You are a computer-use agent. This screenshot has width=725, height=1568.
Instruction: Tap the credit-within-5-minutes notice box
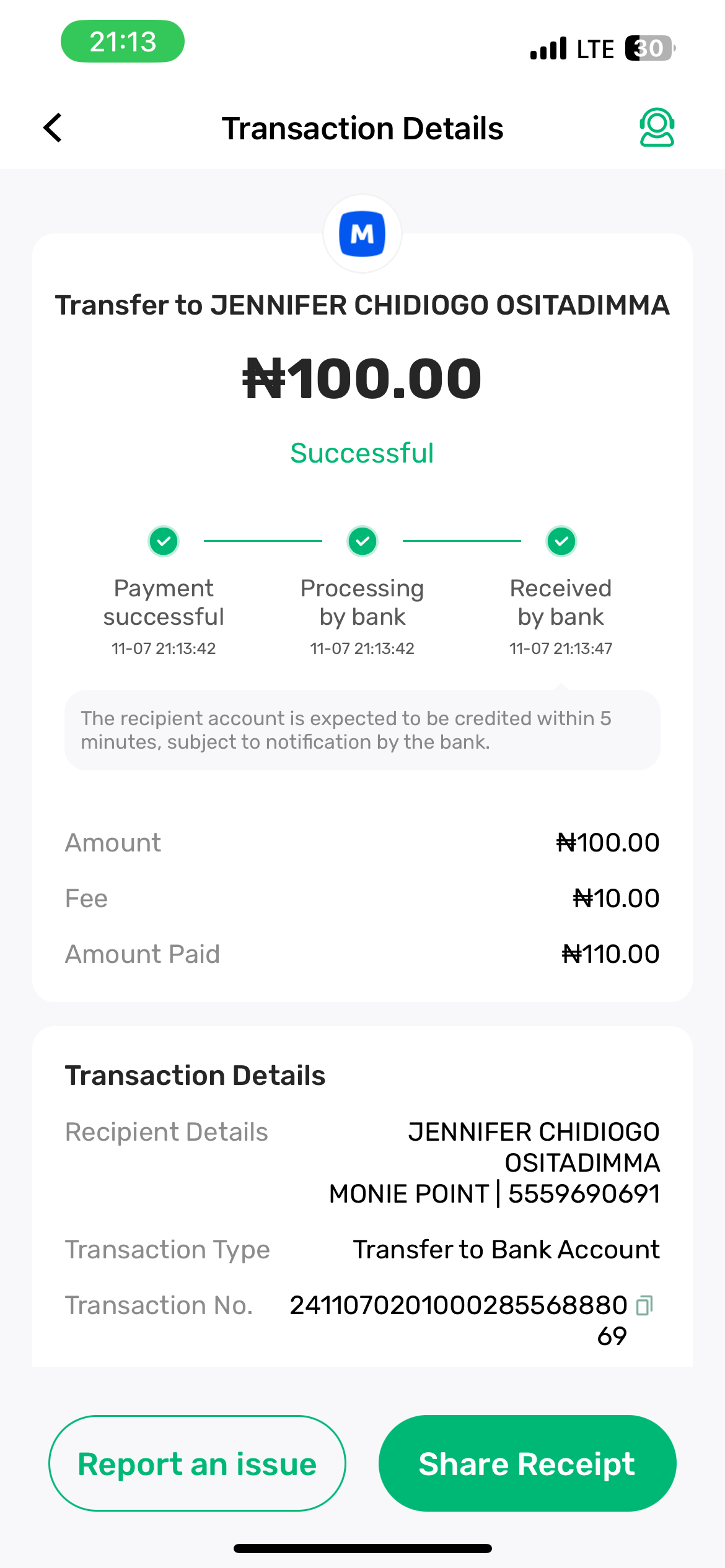pyautogui.click(x=362, y=730)
